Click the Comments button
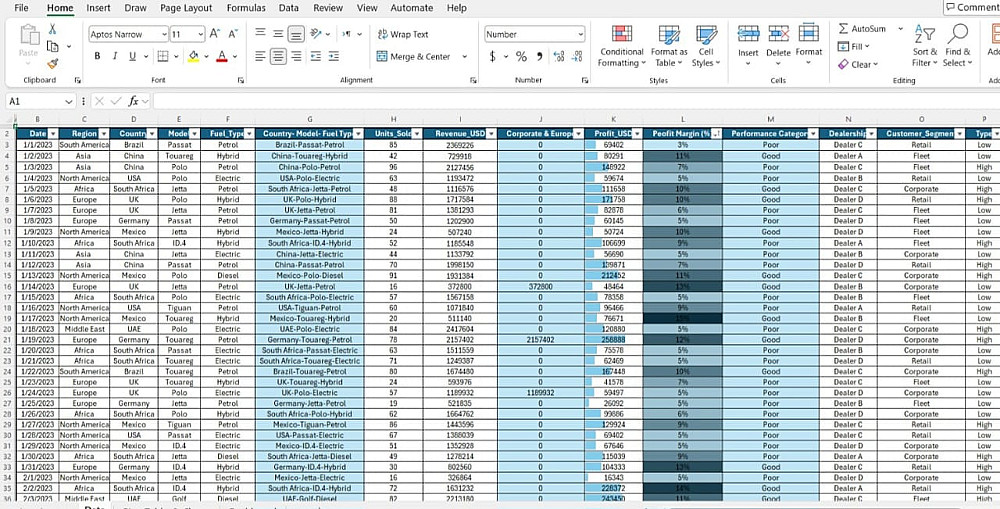This screenshot has height=509, width=1000. click(x=972, y=7)
